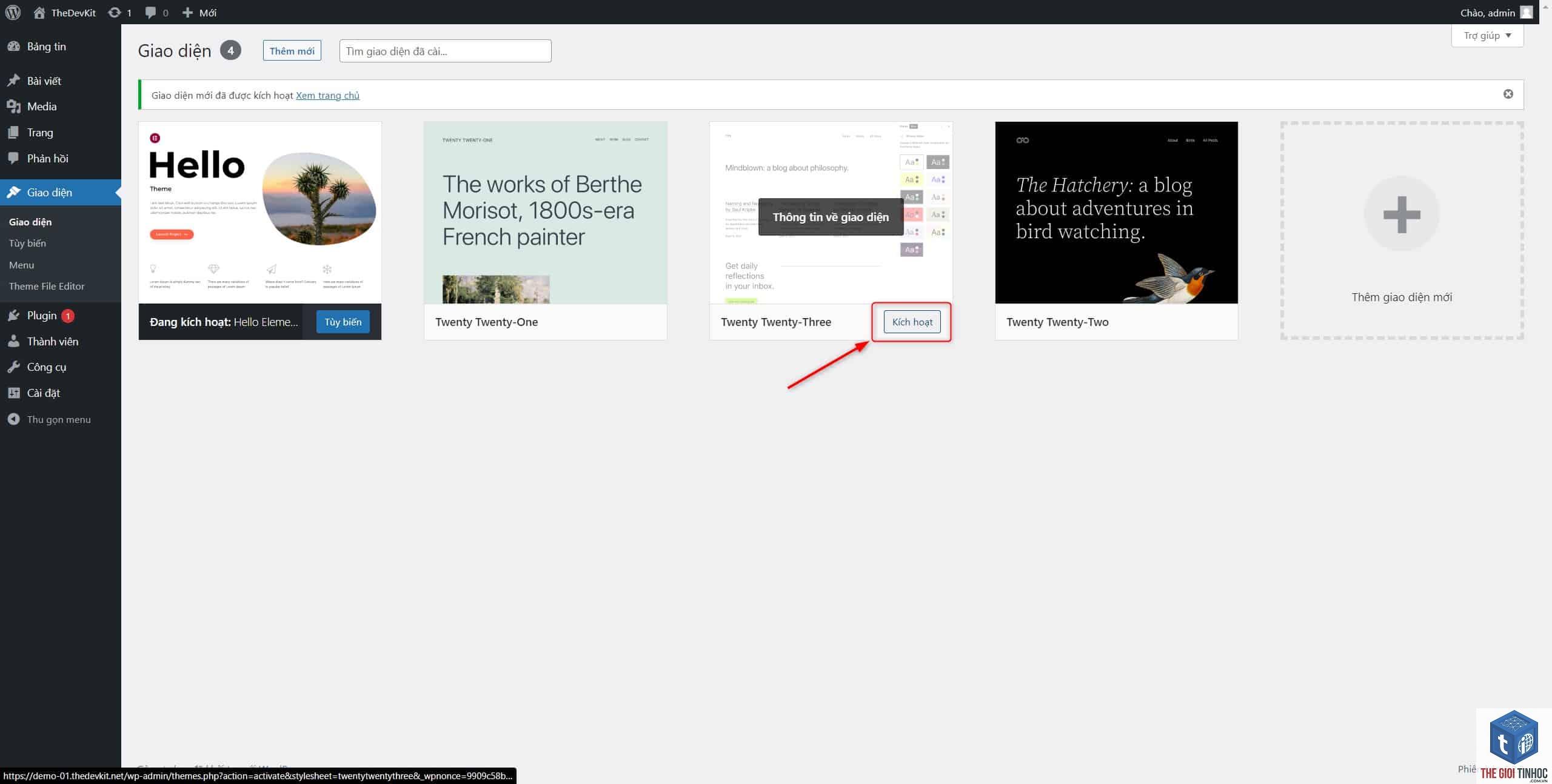This screenshot has height=784, width=1552.
Task: Click the Twenty Twenty-Two theme name
Action: coord(1057,322)
